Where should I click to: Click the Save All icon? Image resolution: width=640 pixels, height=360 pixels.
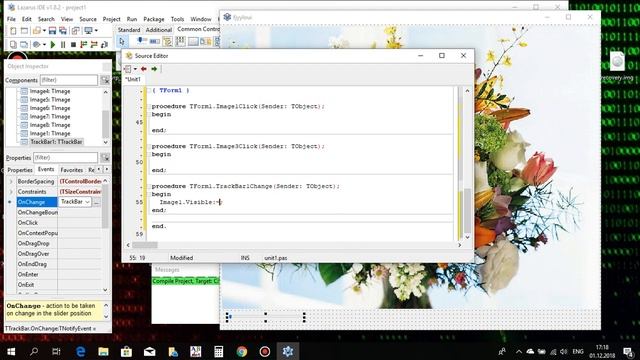[x=63, y=31]
